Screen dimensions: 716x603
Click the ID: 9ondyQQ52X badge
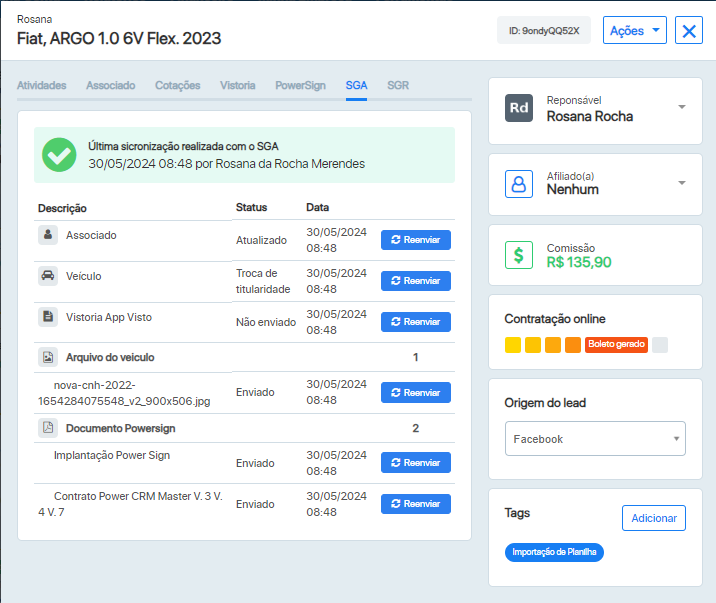[x=544, y=31]
